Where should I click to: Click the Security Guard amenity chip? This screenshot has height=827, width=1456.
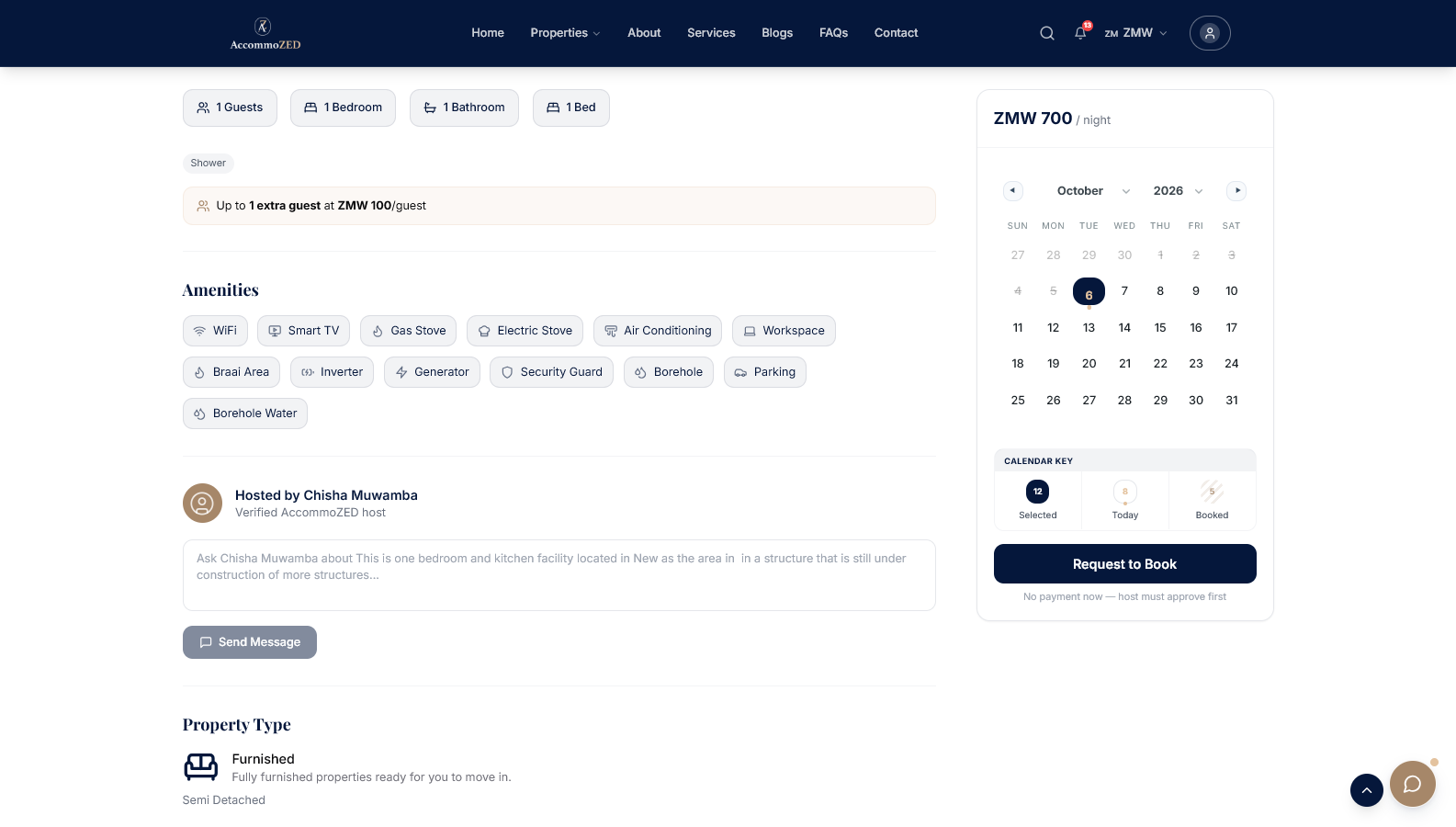[x=551, y=372]
